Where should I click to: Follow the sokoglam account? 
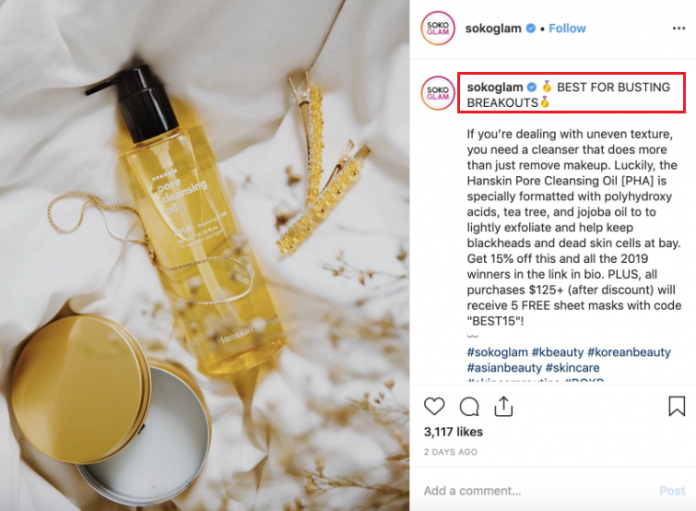pos(567,28)
